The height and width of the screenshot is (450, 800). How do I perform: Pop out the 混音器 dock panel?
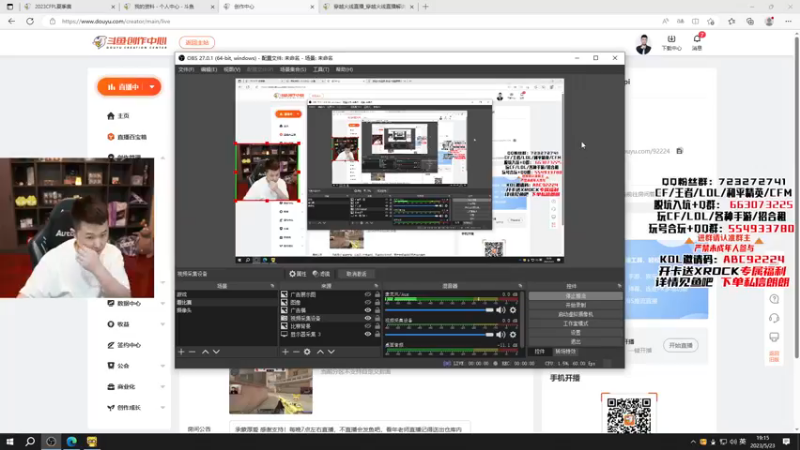520,286
